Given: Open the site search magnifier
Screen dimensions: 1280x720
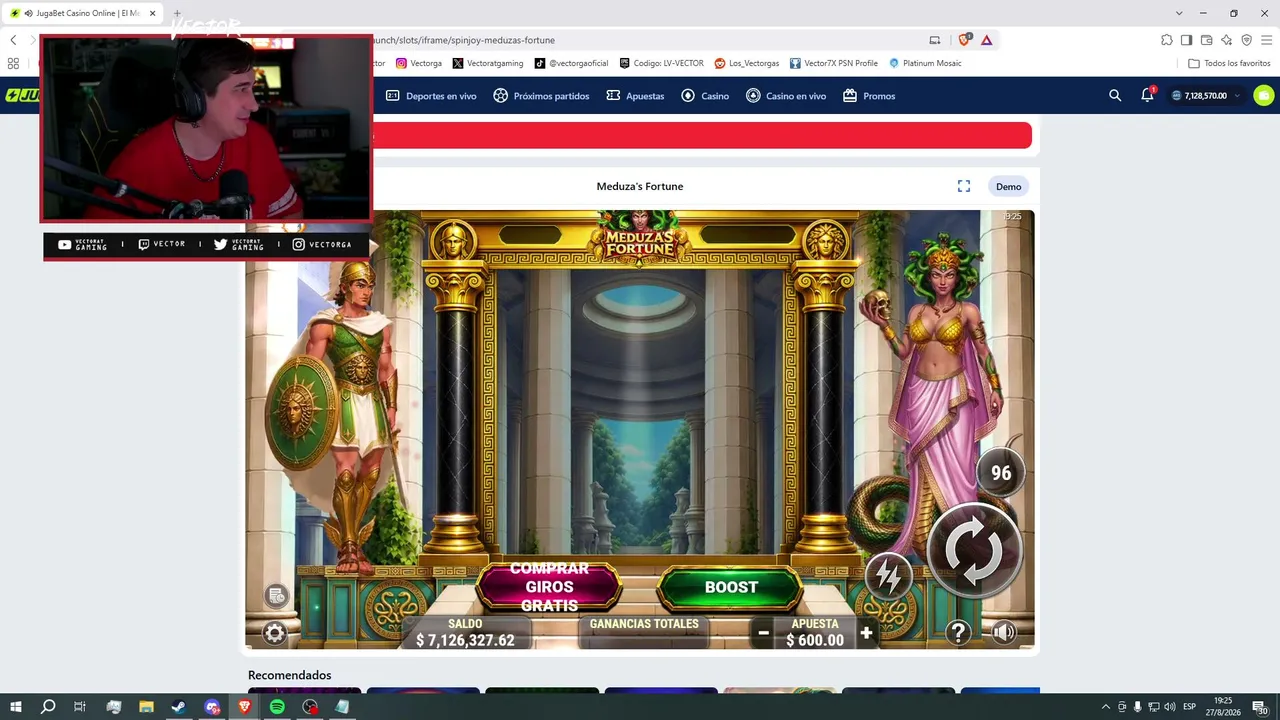Looking at the screenshot, I should click(x=1115, y=96).
